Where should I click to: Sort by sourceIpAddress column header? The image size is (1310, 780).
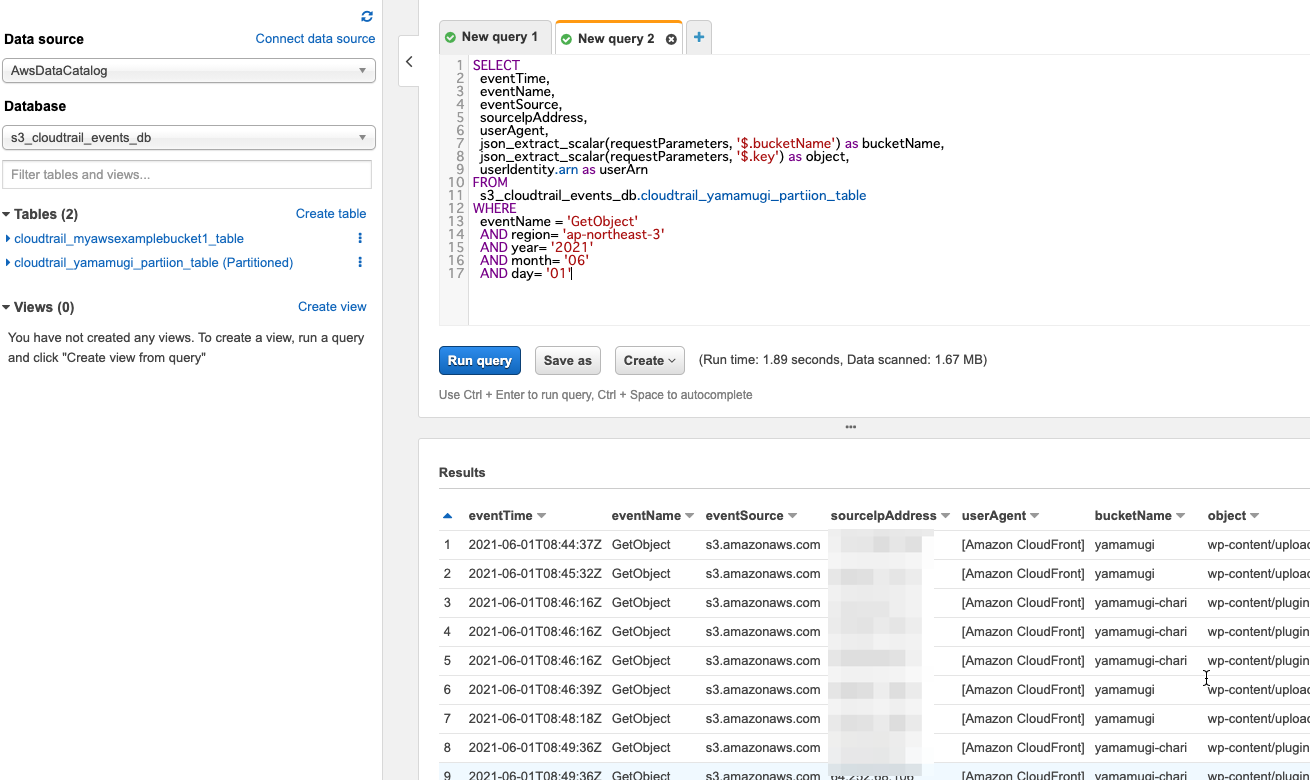890,516
